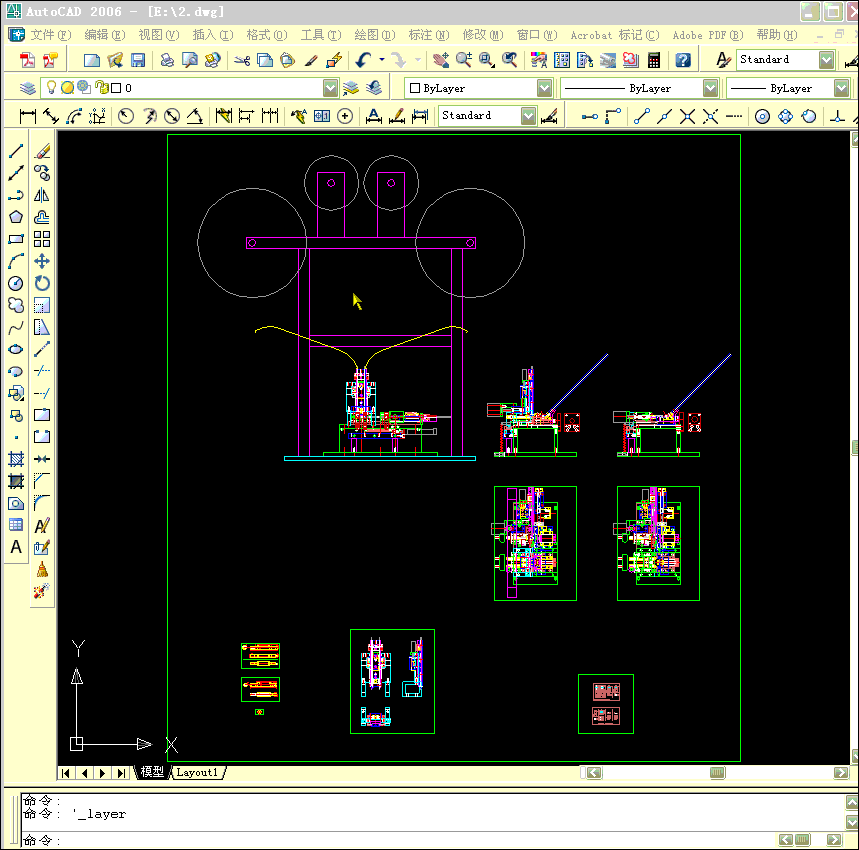The height and width of the screenshot is (850, 859).
Task: Expand the ByLayer color control dropdown
Action: click(x=544, y=88)
